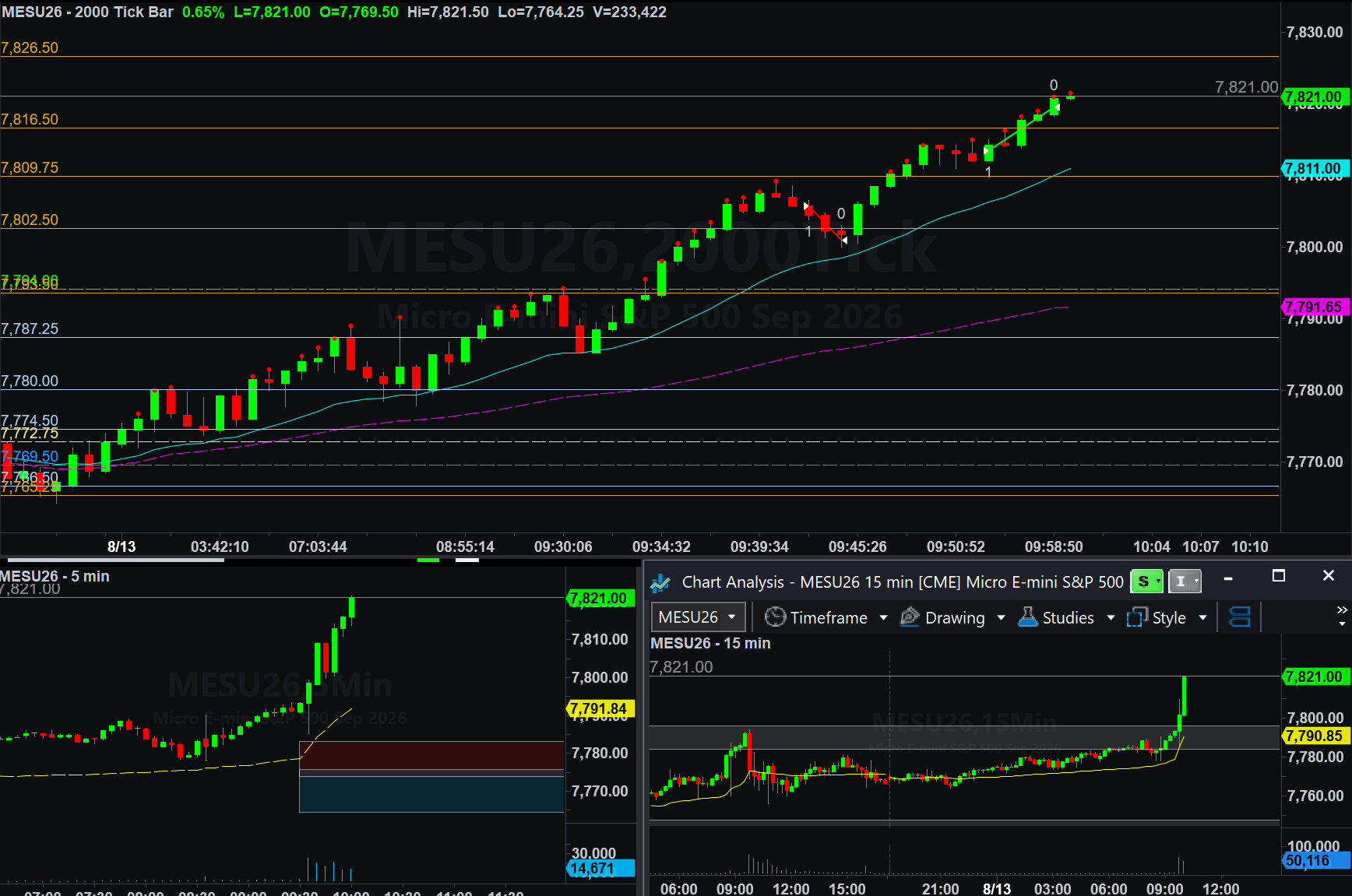Click the 7,780.00 price level label
The width and height of the screenshot is (1352, 896).
click(30, 381)
